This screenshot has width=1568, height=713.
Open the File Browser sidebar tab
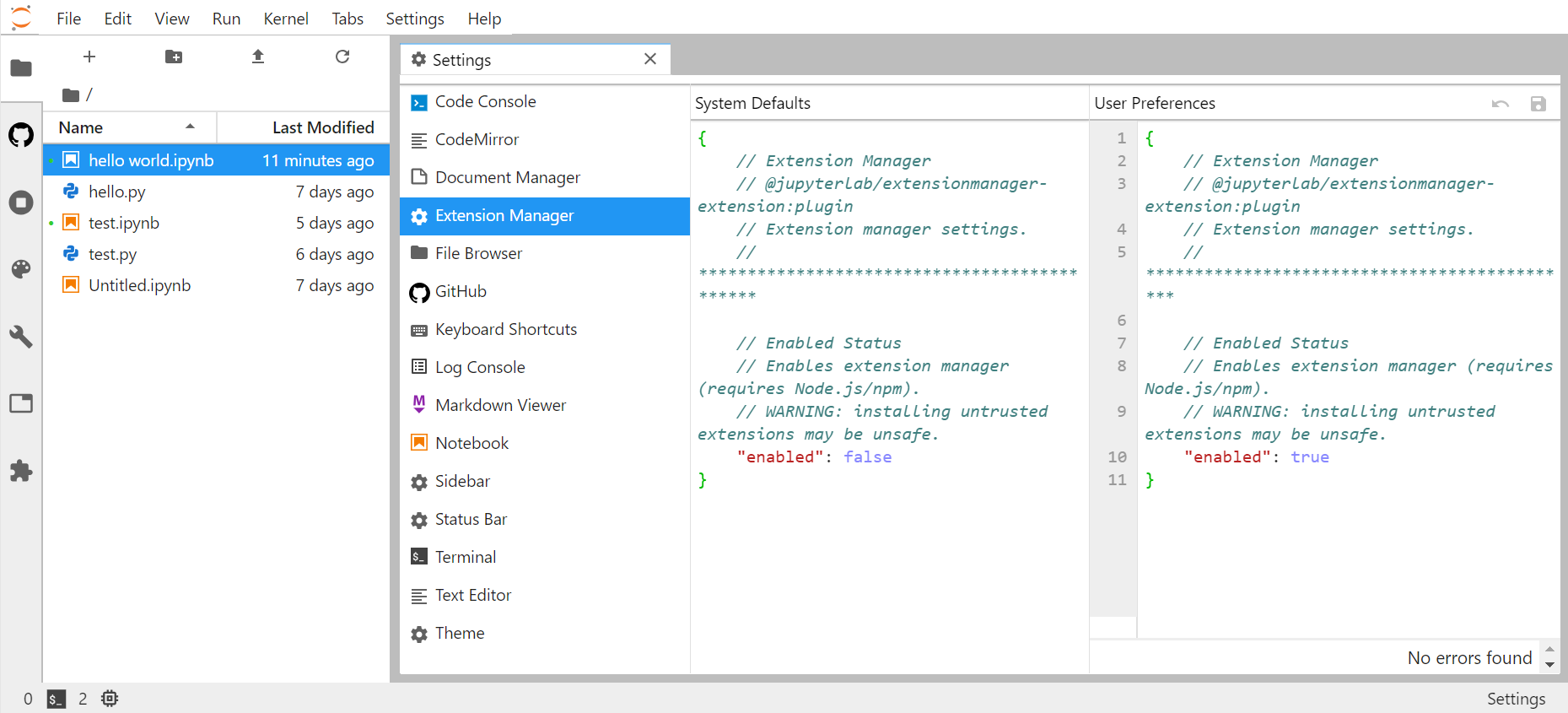21,68
